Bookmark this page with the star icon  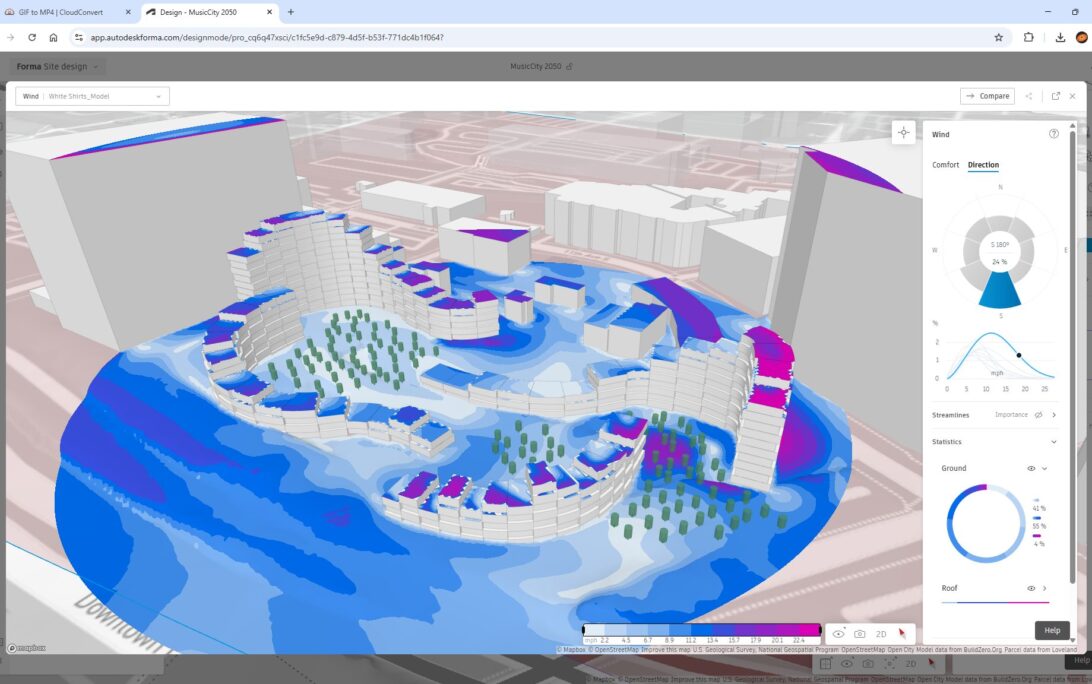point(998,37)
